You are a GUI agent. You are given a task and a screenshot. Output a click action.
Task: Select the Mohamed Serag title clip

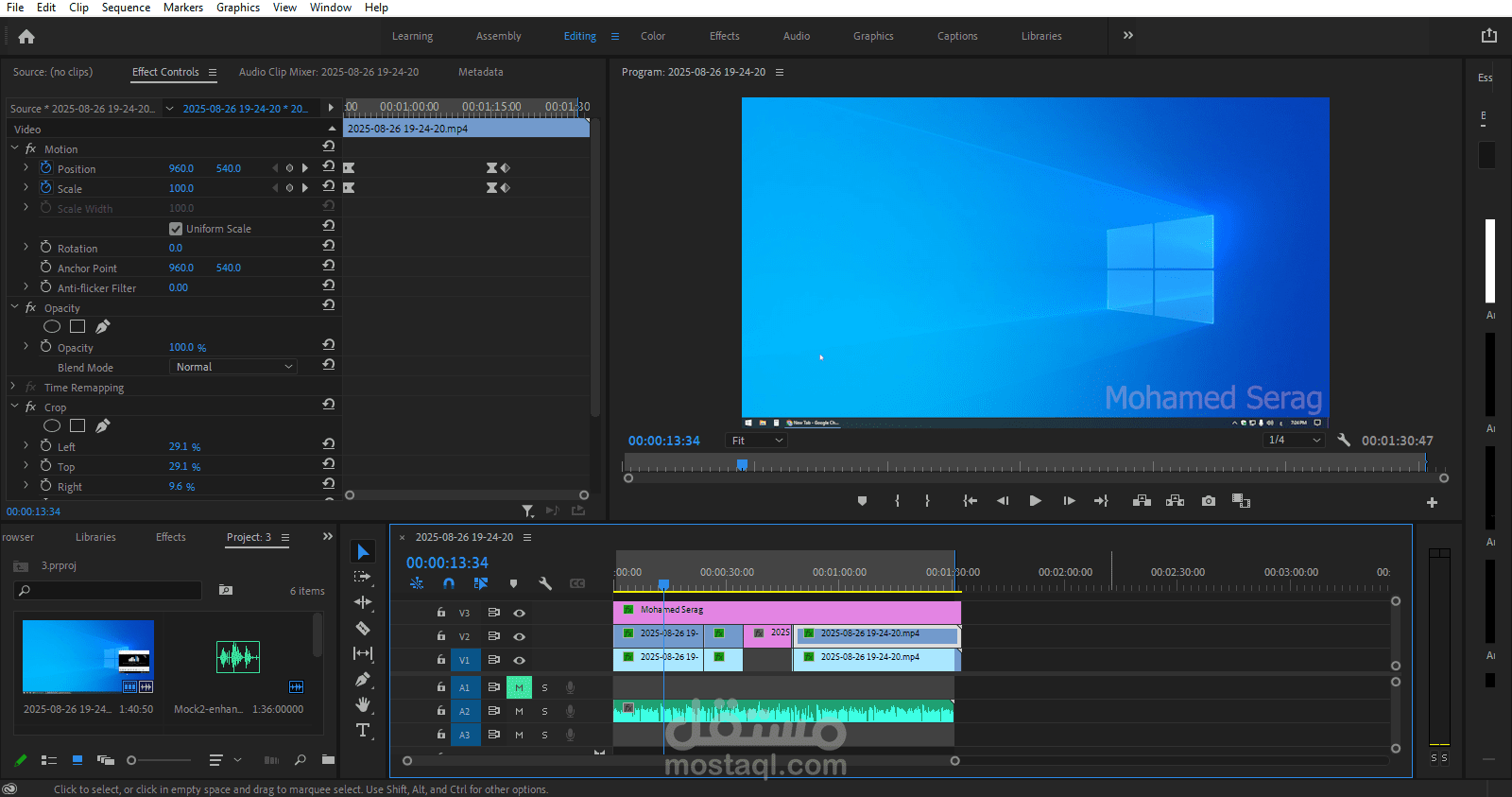787,612
